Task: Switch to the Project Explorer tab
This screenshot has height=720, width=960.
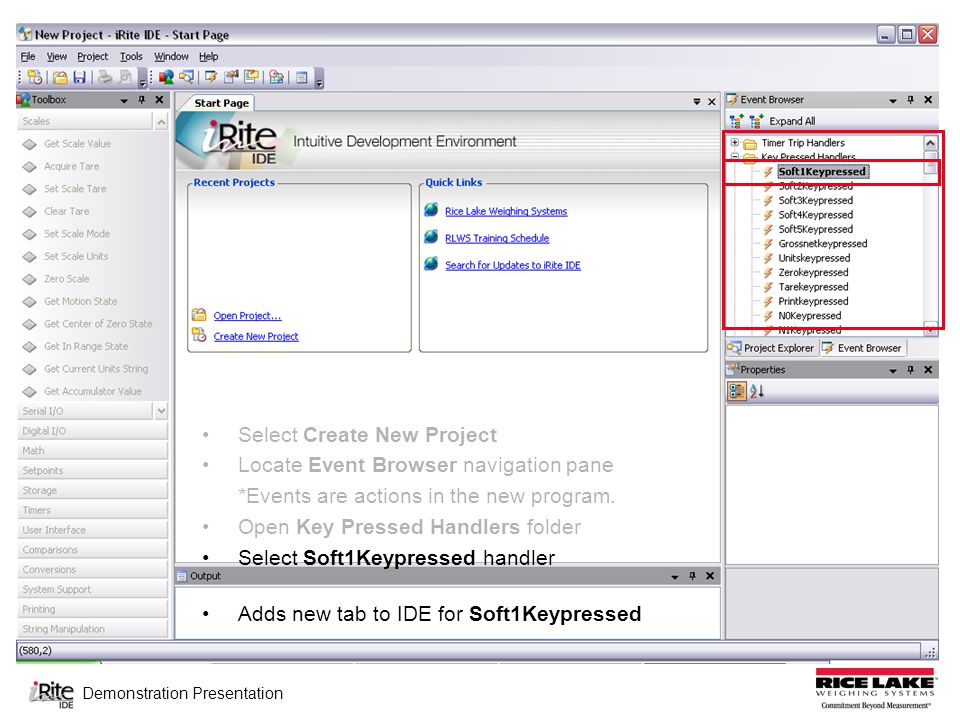Action: click(x=771, y=348)
